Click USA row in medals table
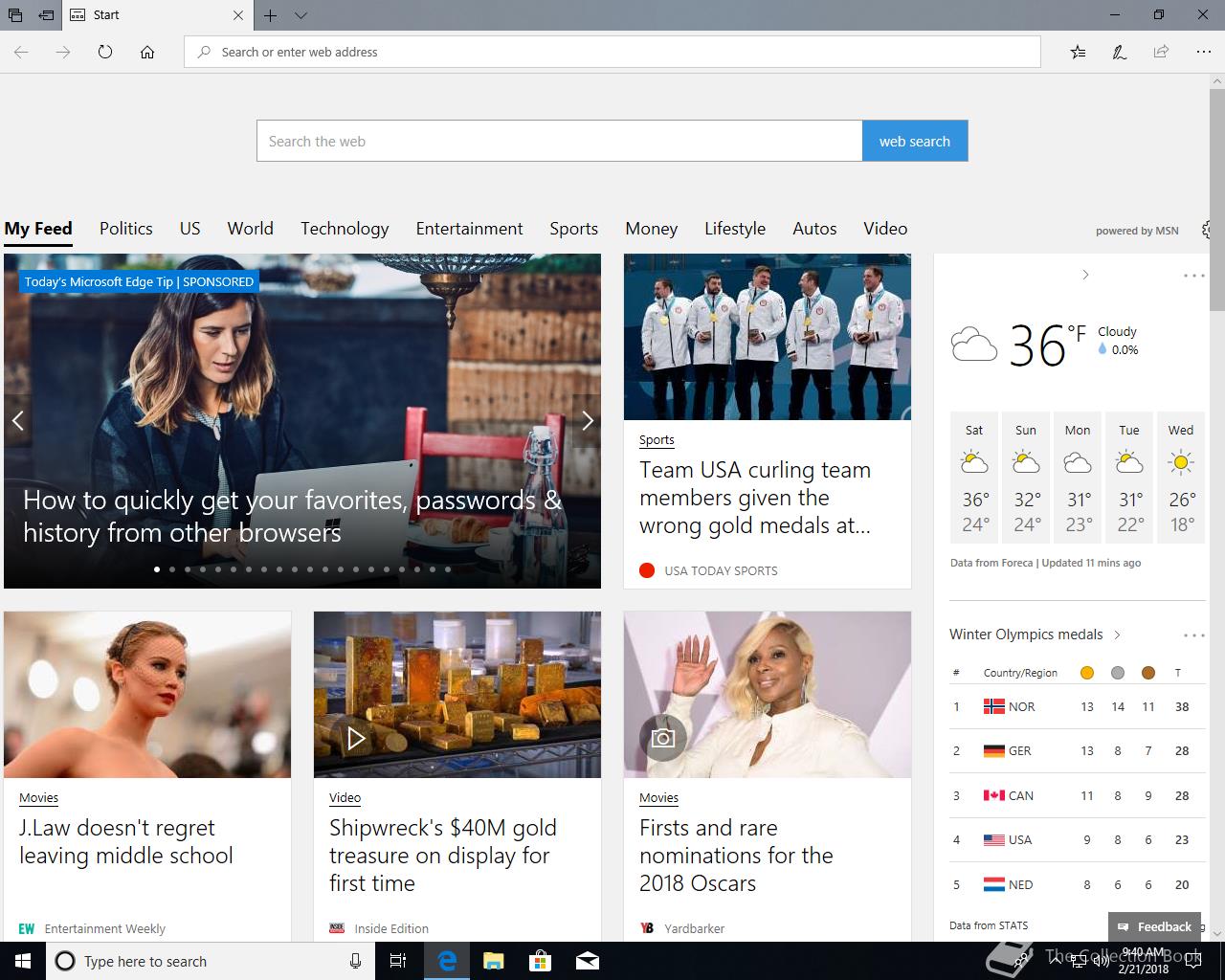The image size is (1225, 980). coord(1077,840)
